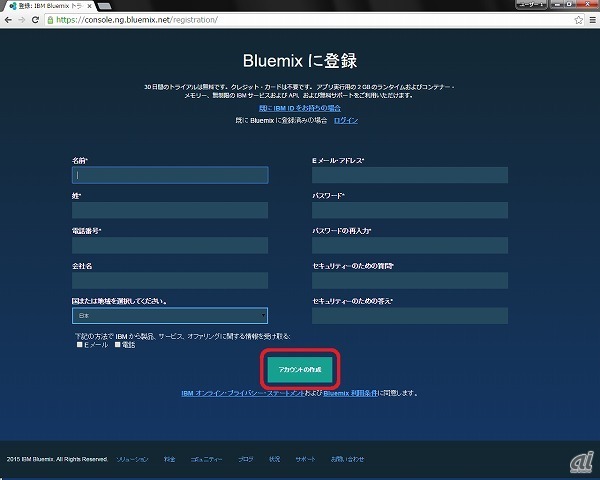Click footer 状況 status link
This screenshot has width=600, height=480.
coord(274,459)
